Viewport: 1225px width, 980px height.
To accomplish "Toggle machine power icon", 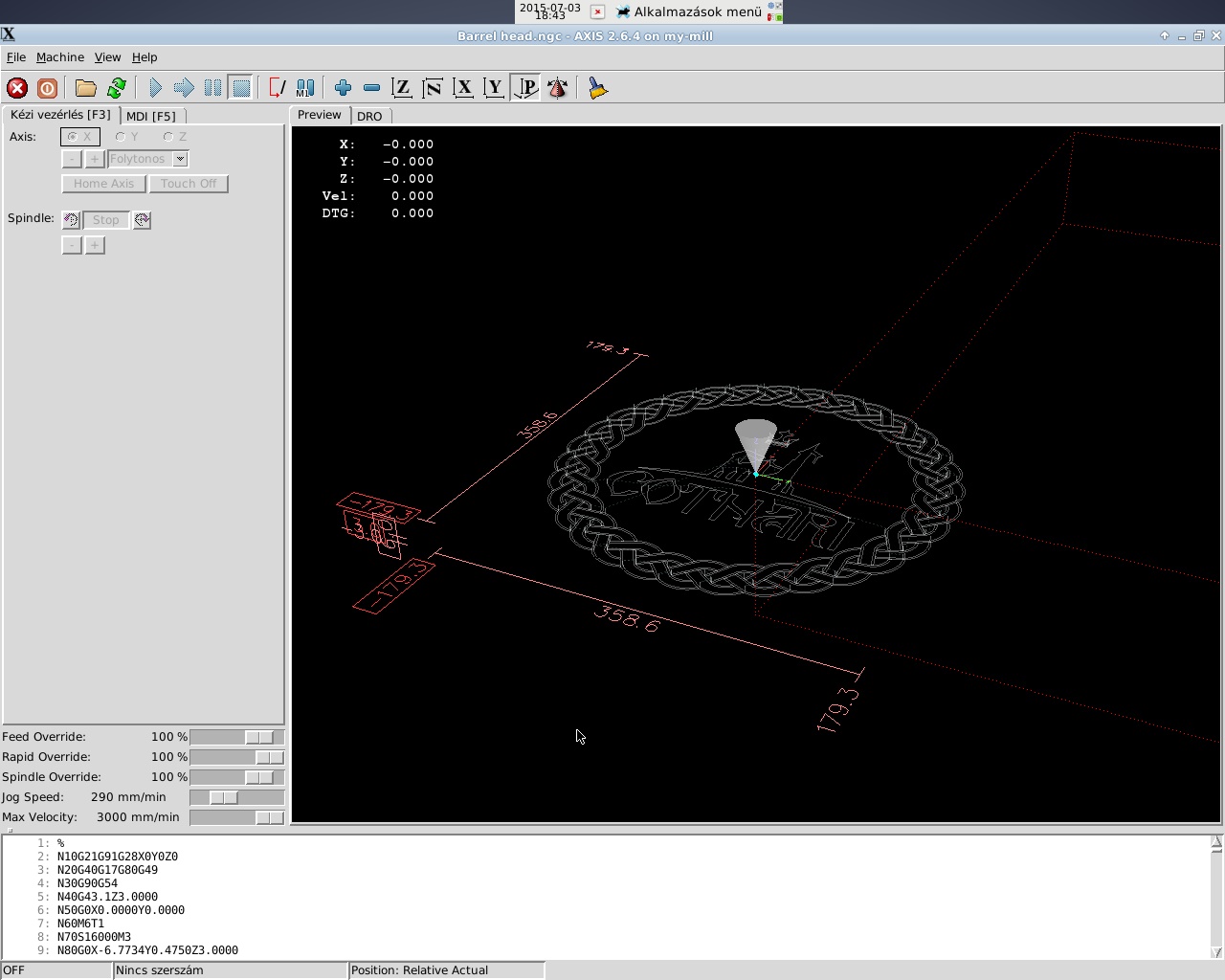I will (x=47, y=88).
